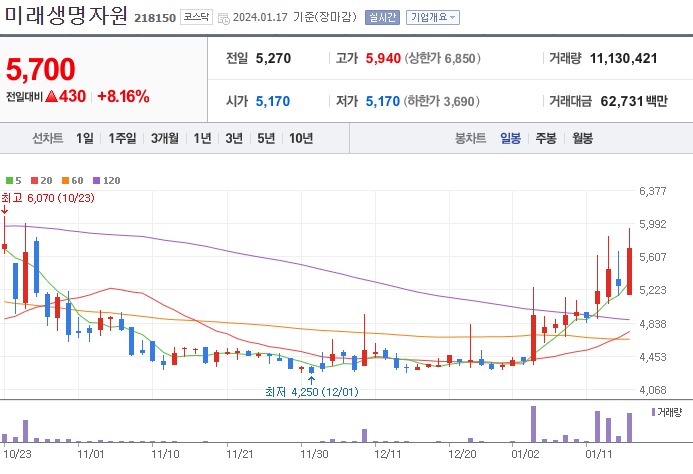Click the 01/02 date axis label

(x=525, y=454)
